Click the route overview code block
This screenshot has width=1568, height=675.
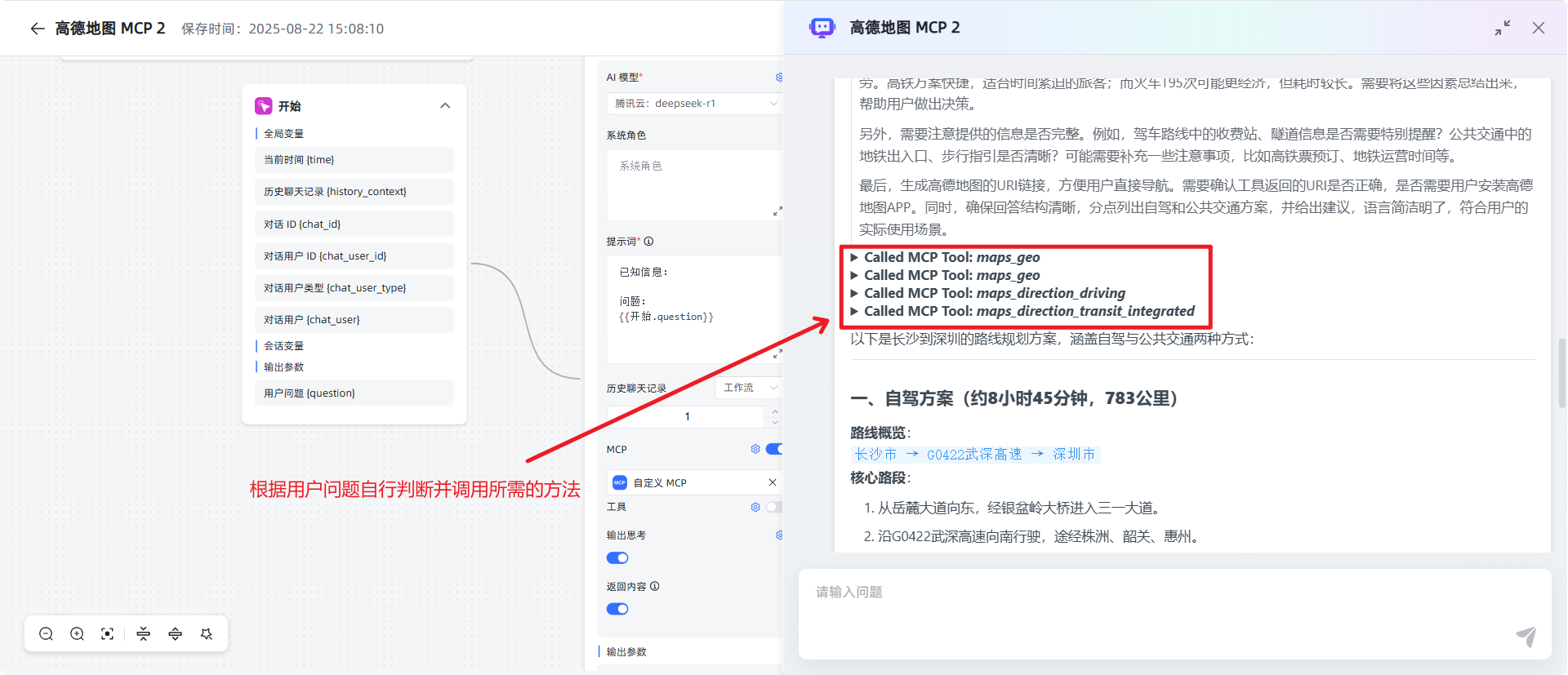975,454
